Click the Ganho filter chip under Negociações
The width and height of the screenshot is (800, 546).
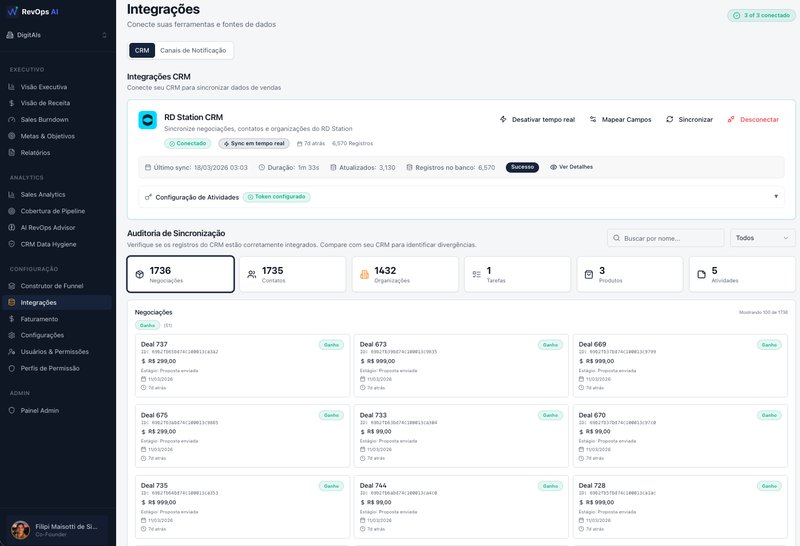pyautogui.click(x=147, y=325)
